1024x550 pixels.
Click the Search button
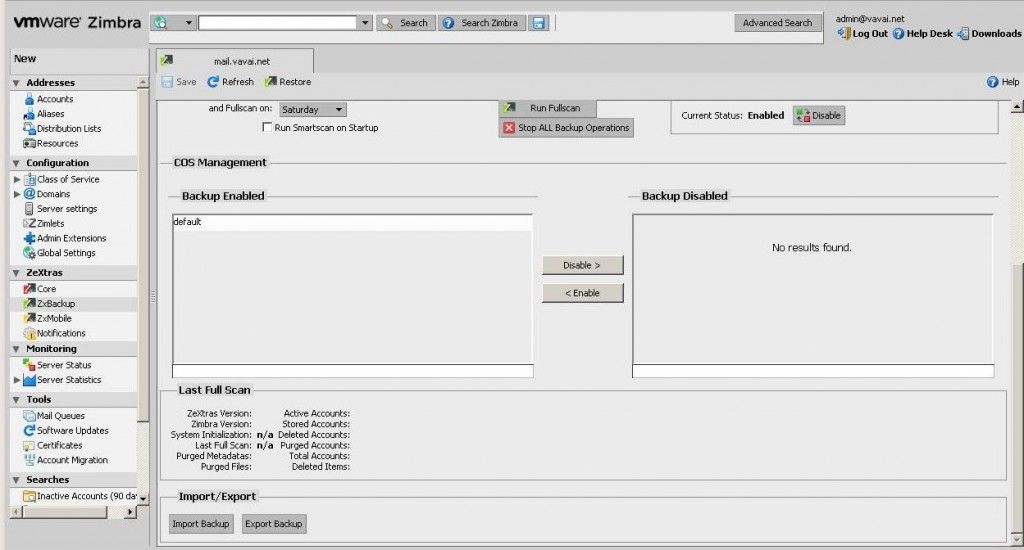click(x=406, y=23)
